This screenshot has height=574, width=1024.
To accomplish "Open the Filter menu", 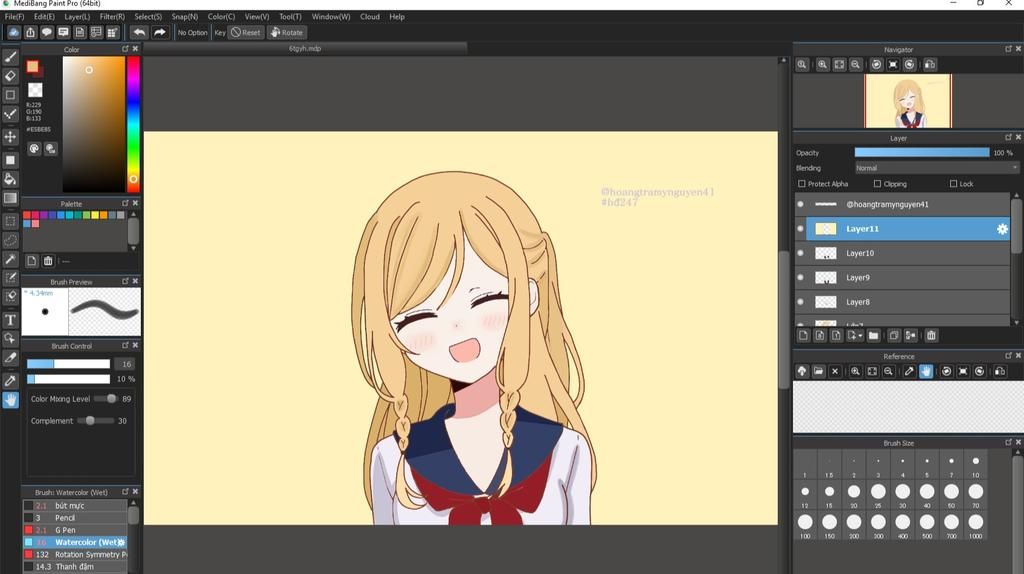I will point(112,16).
